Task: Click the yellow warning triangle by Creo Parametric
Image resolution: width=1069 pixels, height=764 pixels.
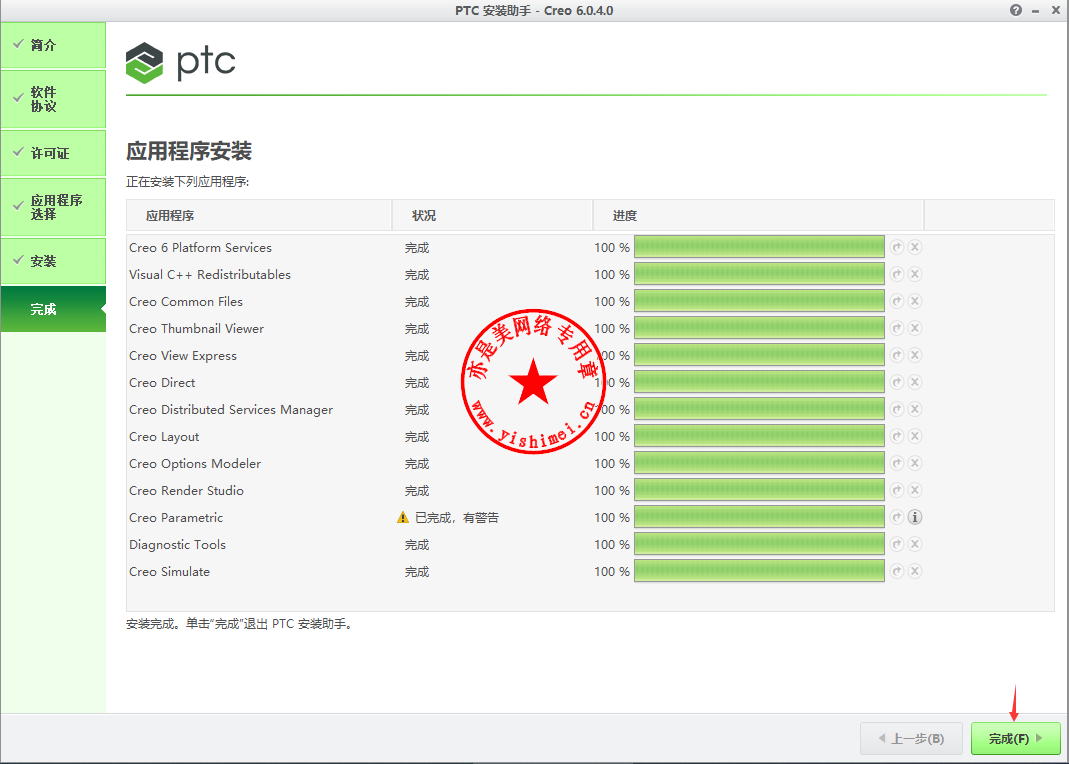Action: 403,517
